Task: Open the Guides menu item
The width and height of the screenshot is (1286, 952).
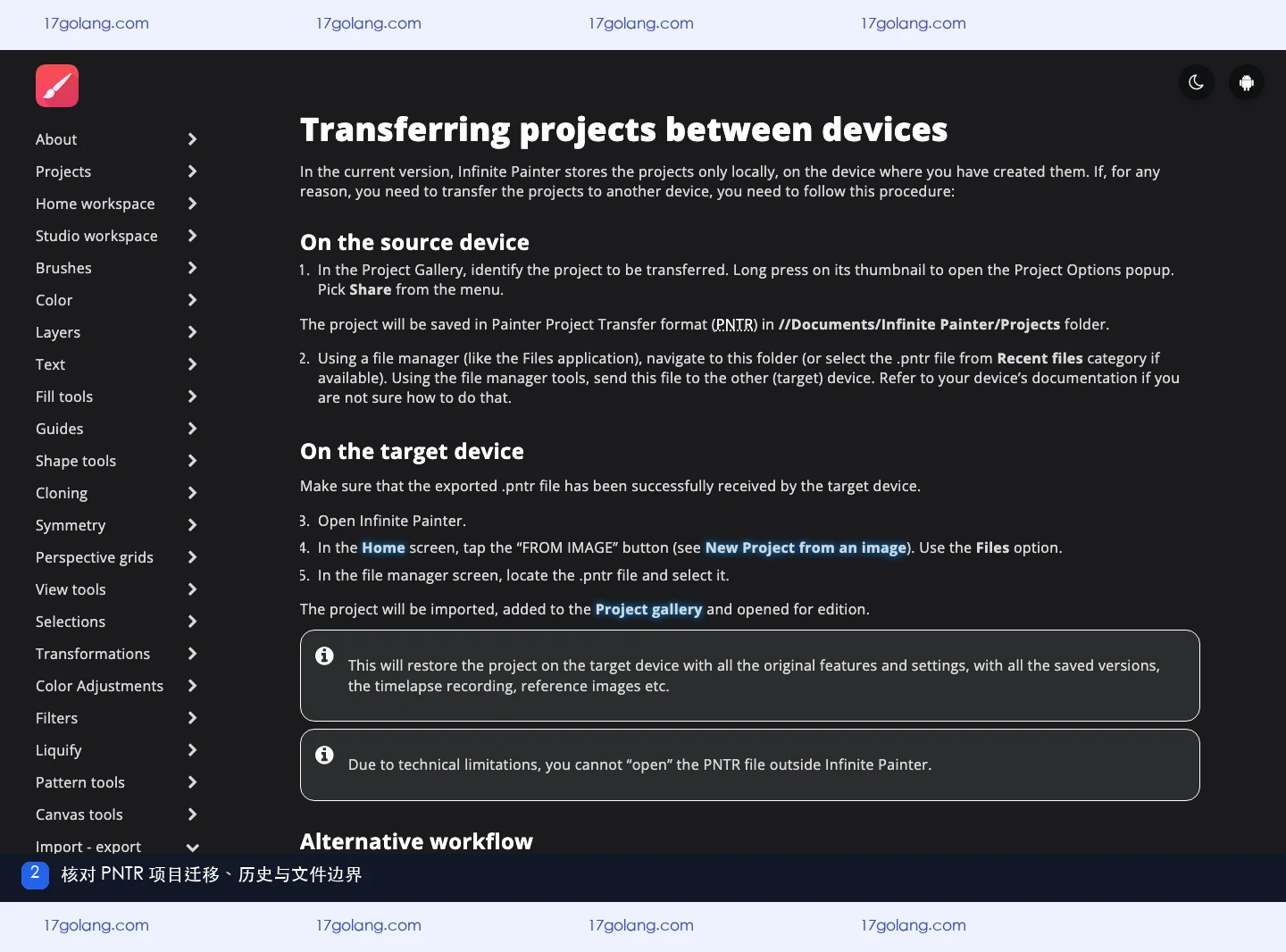Action: [x=60, y=429]
